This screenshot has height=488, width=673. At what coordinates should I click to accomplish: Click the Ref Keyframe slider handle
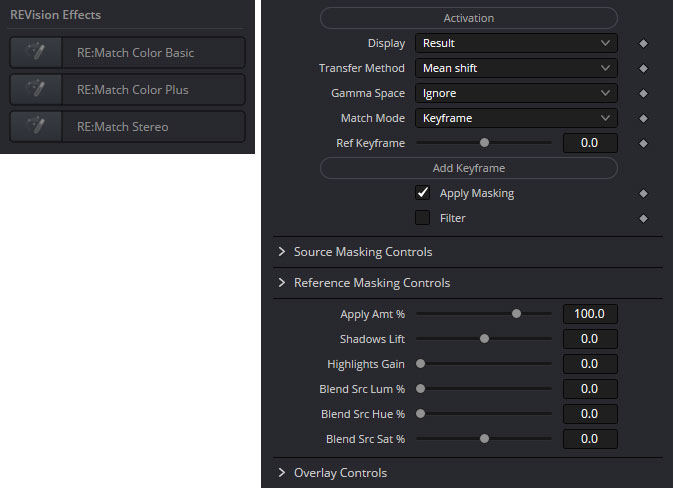484,142
